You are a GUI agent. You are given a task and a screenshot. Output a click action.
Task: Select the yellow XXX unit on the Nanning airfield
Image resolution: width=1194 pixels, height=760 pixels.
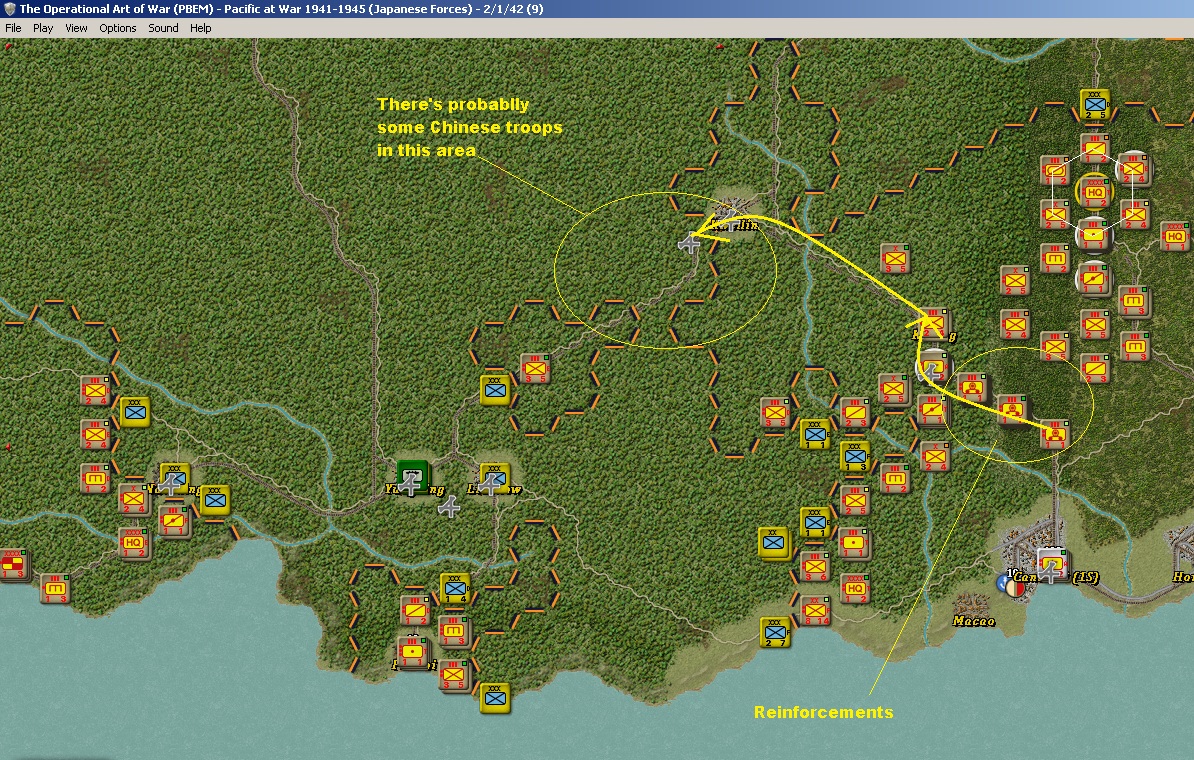[174, 477]
